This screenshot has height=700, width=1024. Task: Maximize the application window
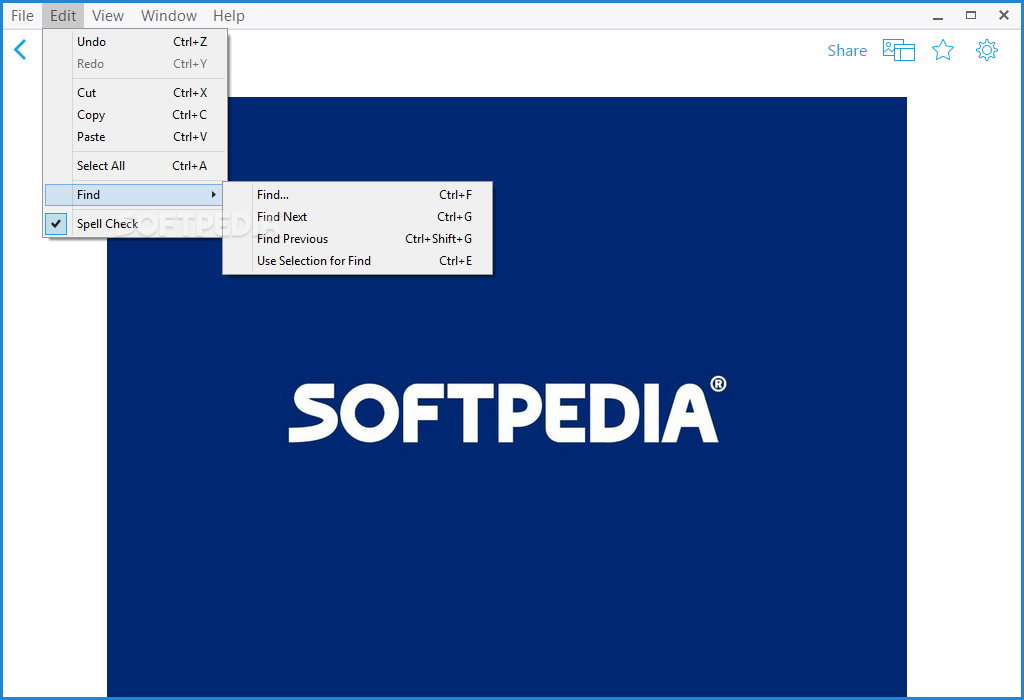[x=971, y=16]
